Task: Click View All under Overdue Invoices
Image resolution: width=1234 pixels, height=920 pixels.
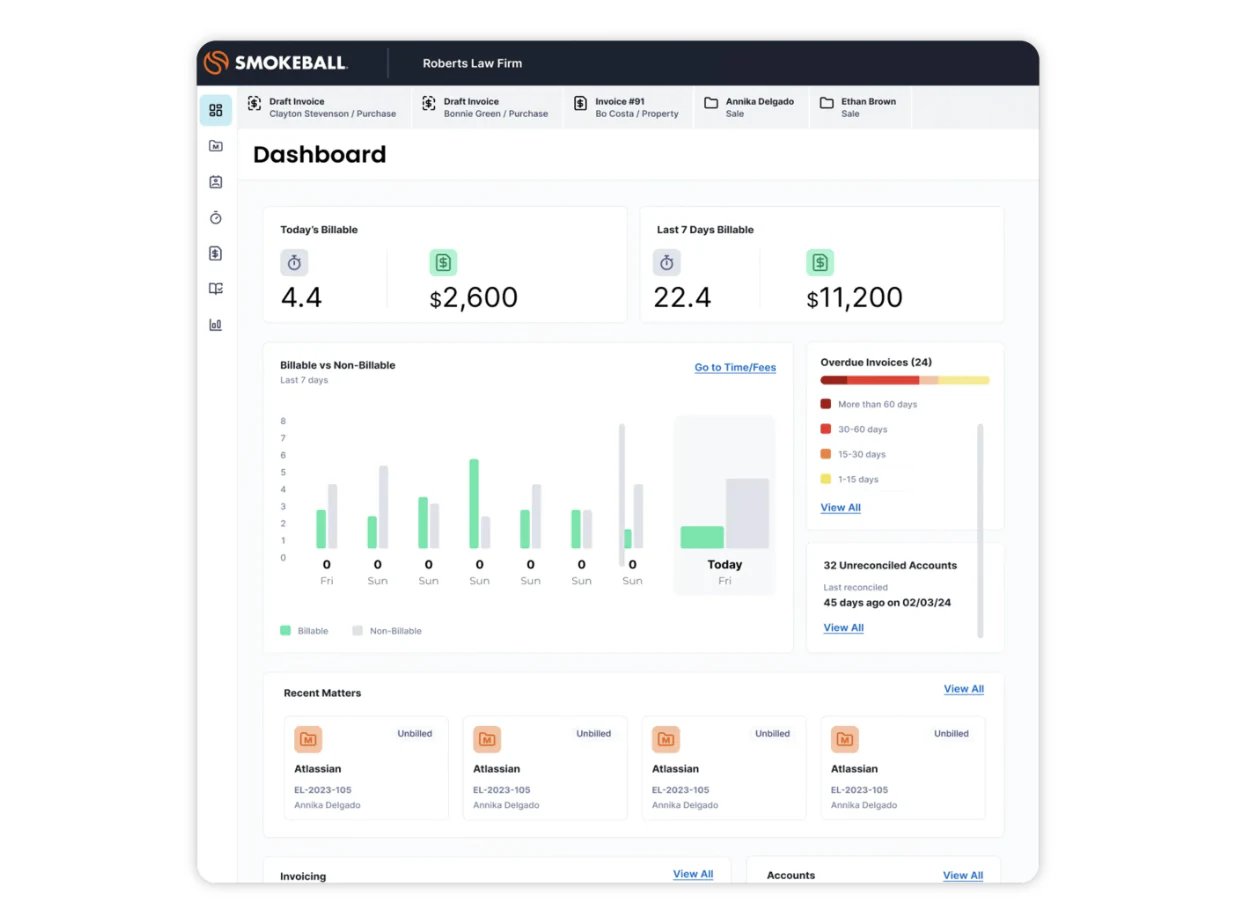Action: [841, 508]
